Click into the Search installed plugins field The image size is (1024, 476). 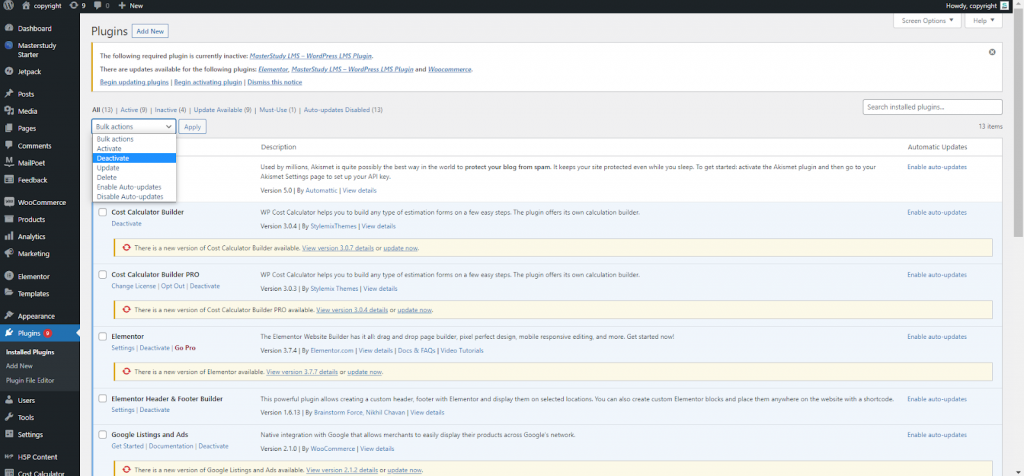pyautogui.click(x=932, y=107)
